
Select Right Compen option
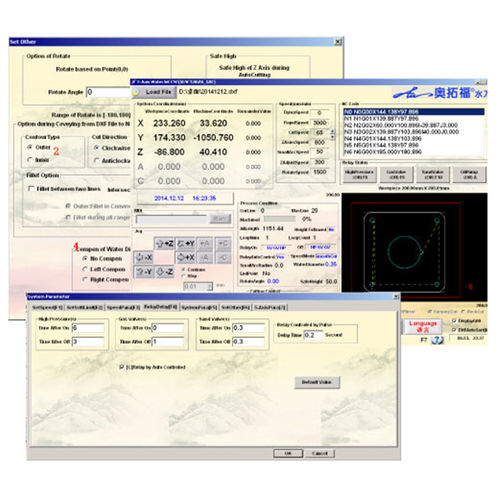coord(85,279)
